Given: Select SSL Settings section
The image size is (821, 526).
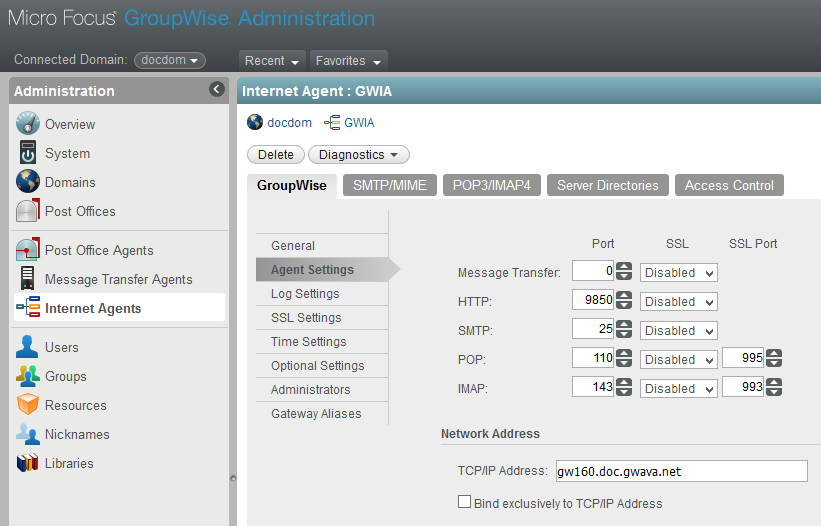Looking at the screenshot, I should (x=321, y=318).
